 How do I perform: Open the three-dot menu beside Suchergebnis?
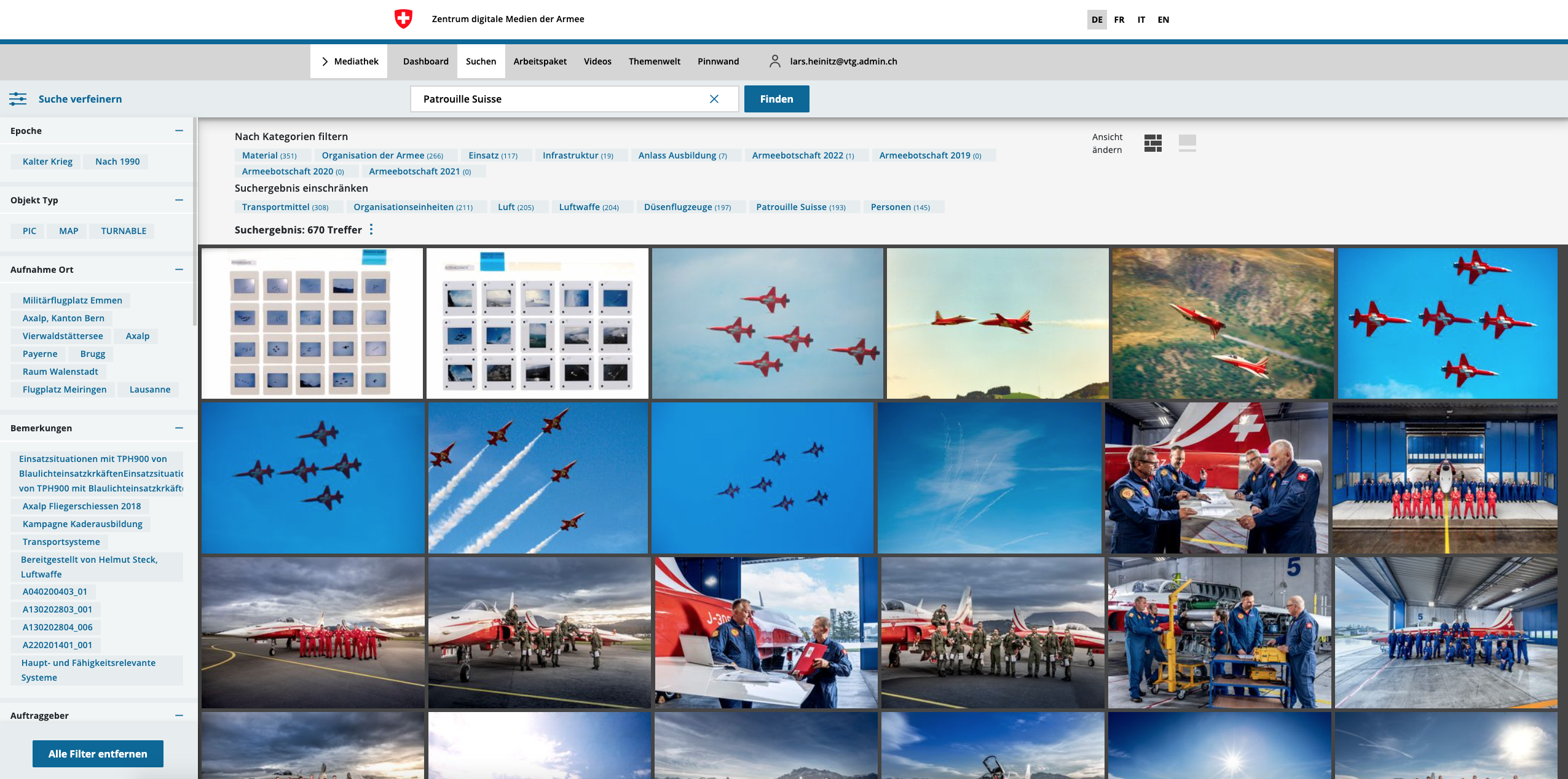[371, 230]
